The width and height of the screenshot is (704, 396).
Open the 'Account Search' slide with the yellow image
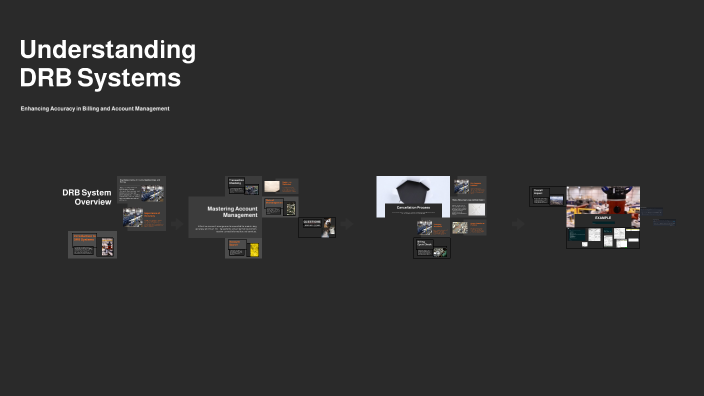pos(243,248)
